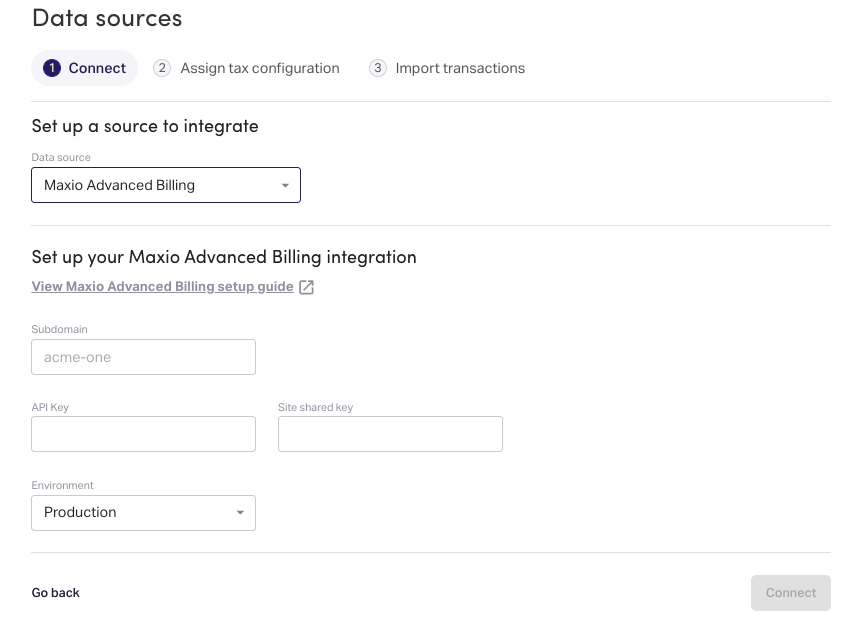Click the Environment dropdown caret arrow

tap(240, 513)
